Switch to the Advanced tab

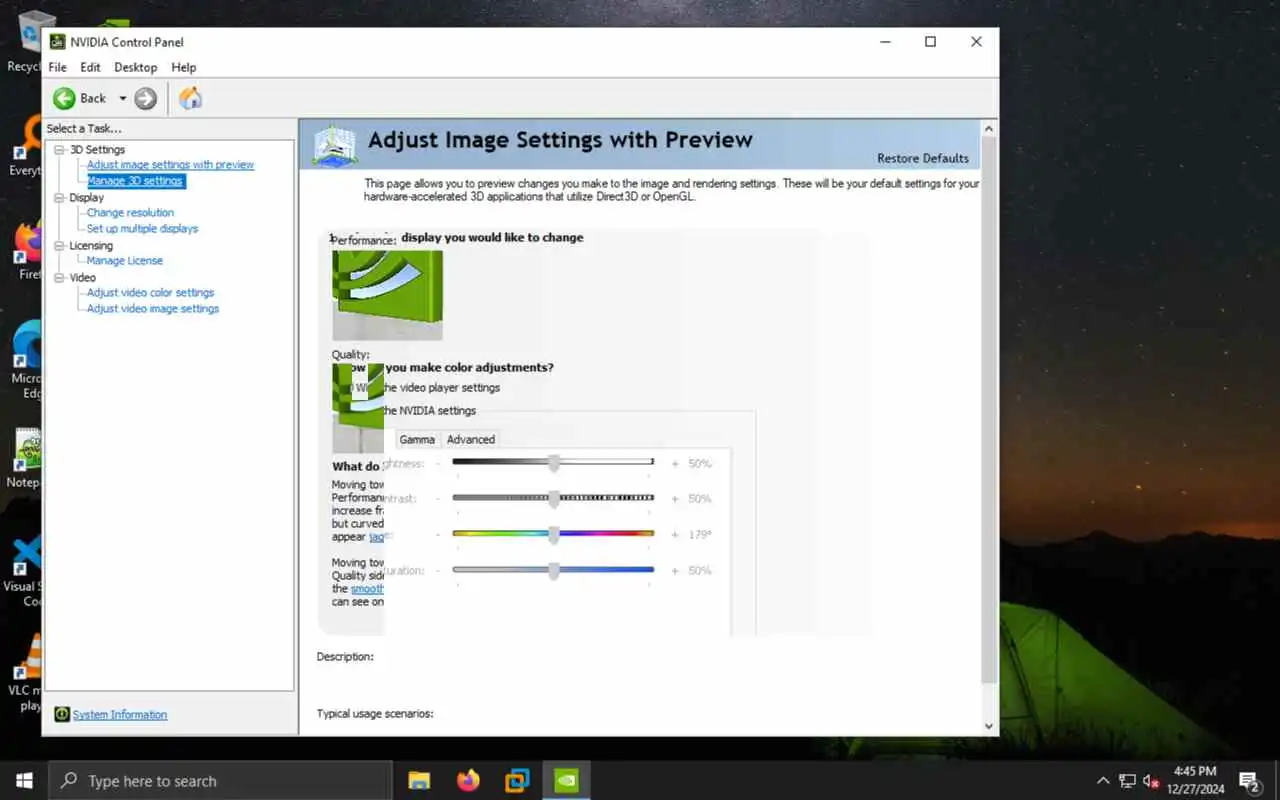(471, 439)
